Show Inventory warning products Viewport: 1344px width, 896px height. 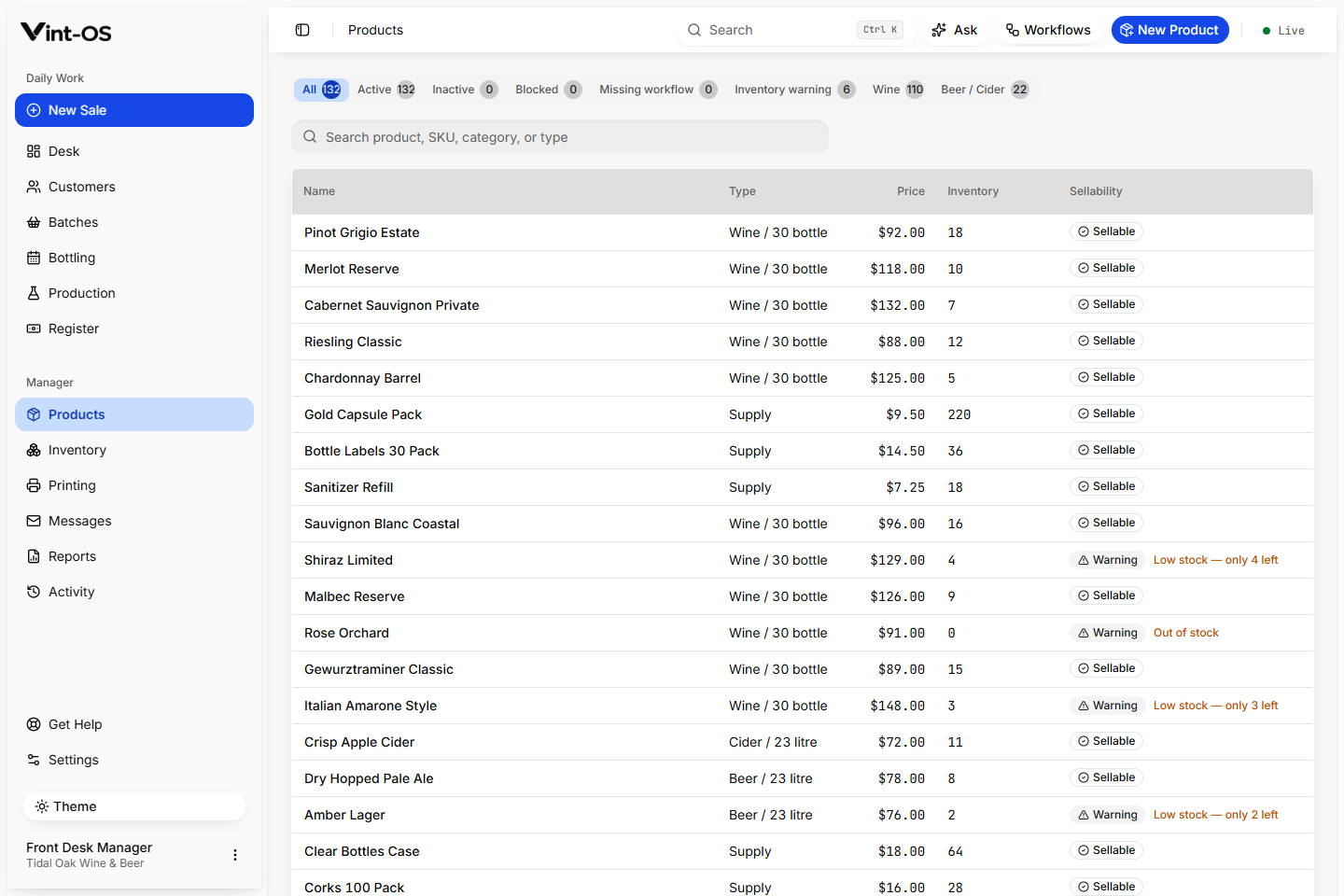click(794, 90)
